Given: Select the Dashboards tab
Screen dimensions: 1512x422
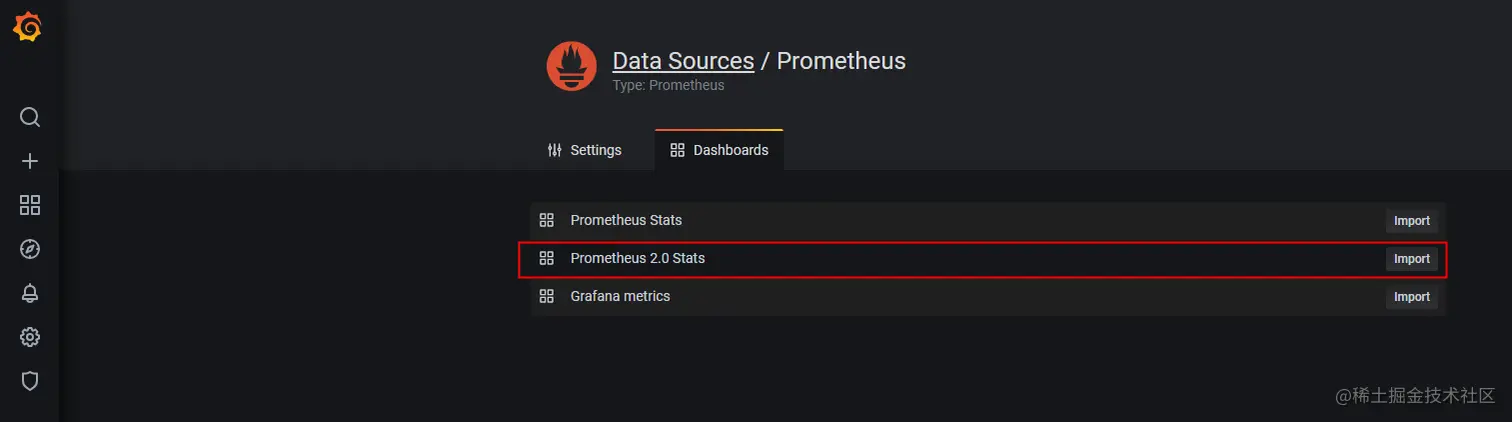Looking at the screenshot, I should pyautogui.click(x=719, y=150).
